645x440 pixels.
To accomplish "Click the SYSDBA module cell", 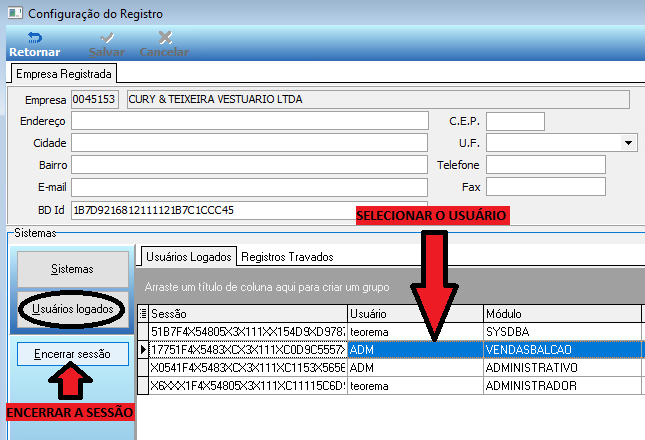I will [562, 332].
